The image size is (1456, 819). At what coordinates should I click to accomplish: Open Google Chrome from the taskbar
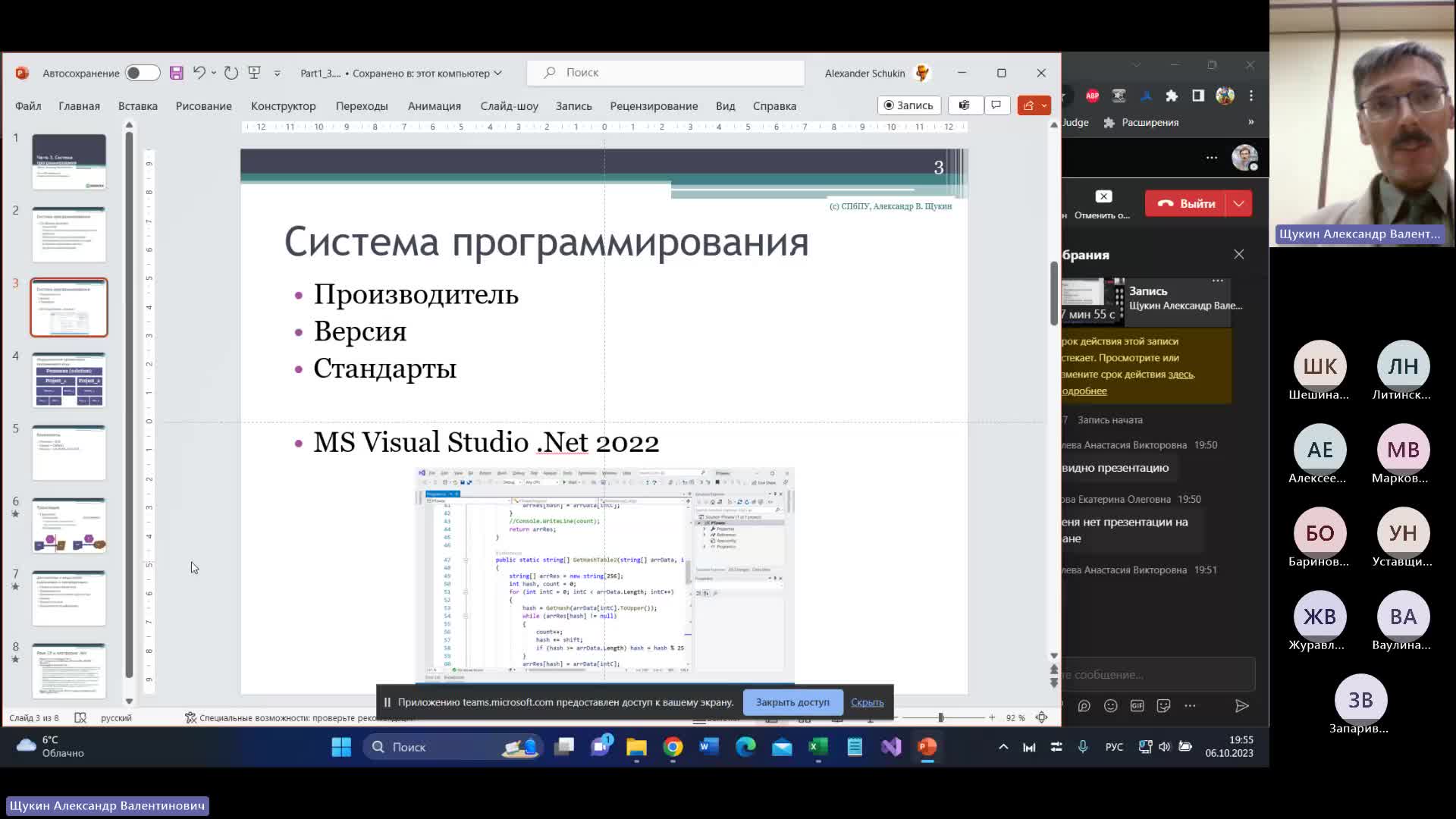(673, 747)
